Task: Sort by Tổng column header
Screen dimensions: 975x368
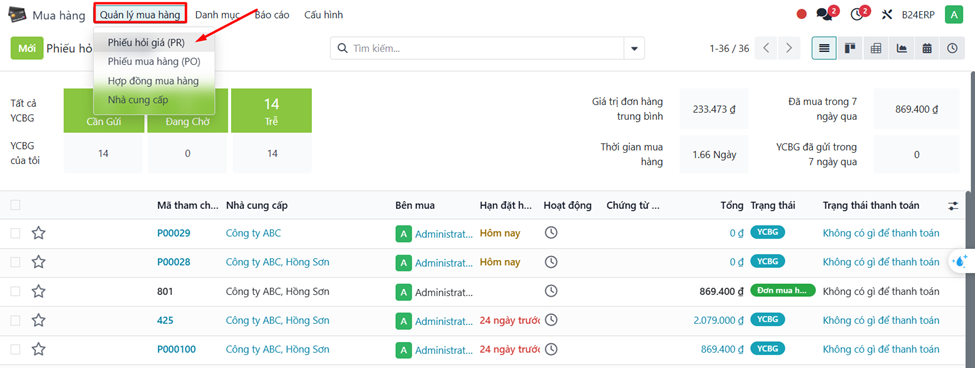Action: click(x=732, y=205)
